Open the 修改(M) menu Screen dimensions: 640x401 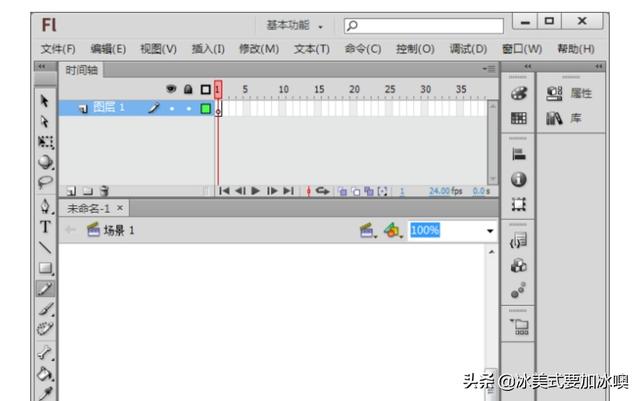pos(259,48)
